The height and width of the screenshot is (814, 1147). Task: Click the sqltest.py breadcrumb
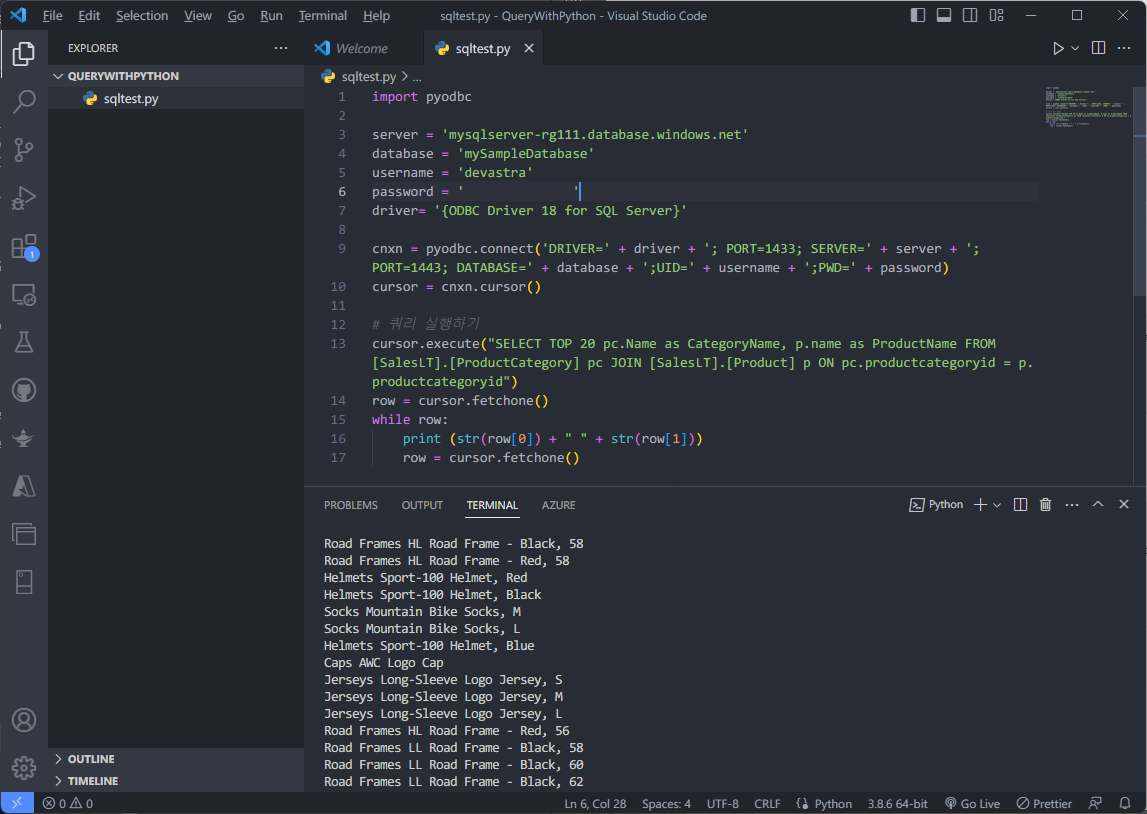(x=369, y=77)
